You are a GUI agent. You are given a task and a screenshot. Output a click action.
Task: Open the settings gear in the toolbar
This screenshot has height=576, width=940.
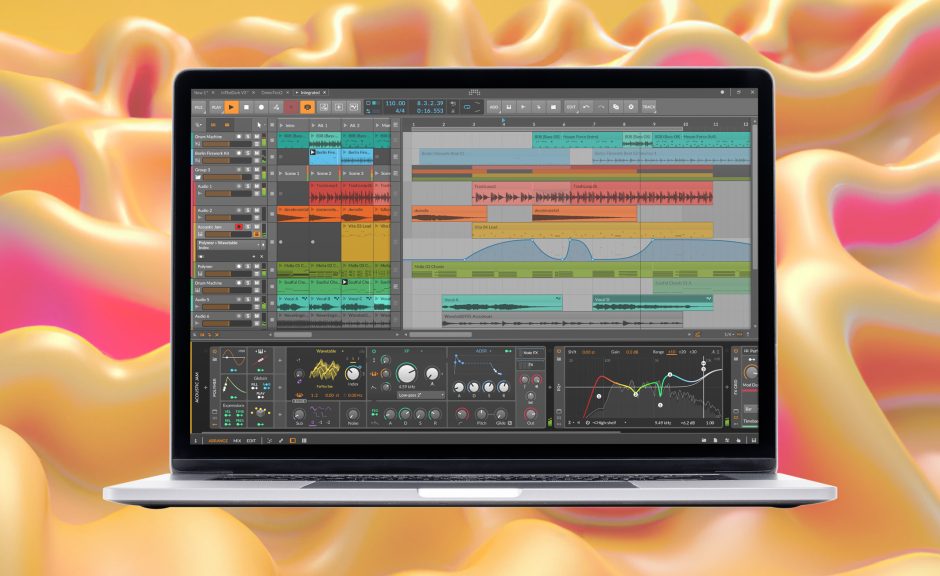pyautogui.click(x=629, y=105)
